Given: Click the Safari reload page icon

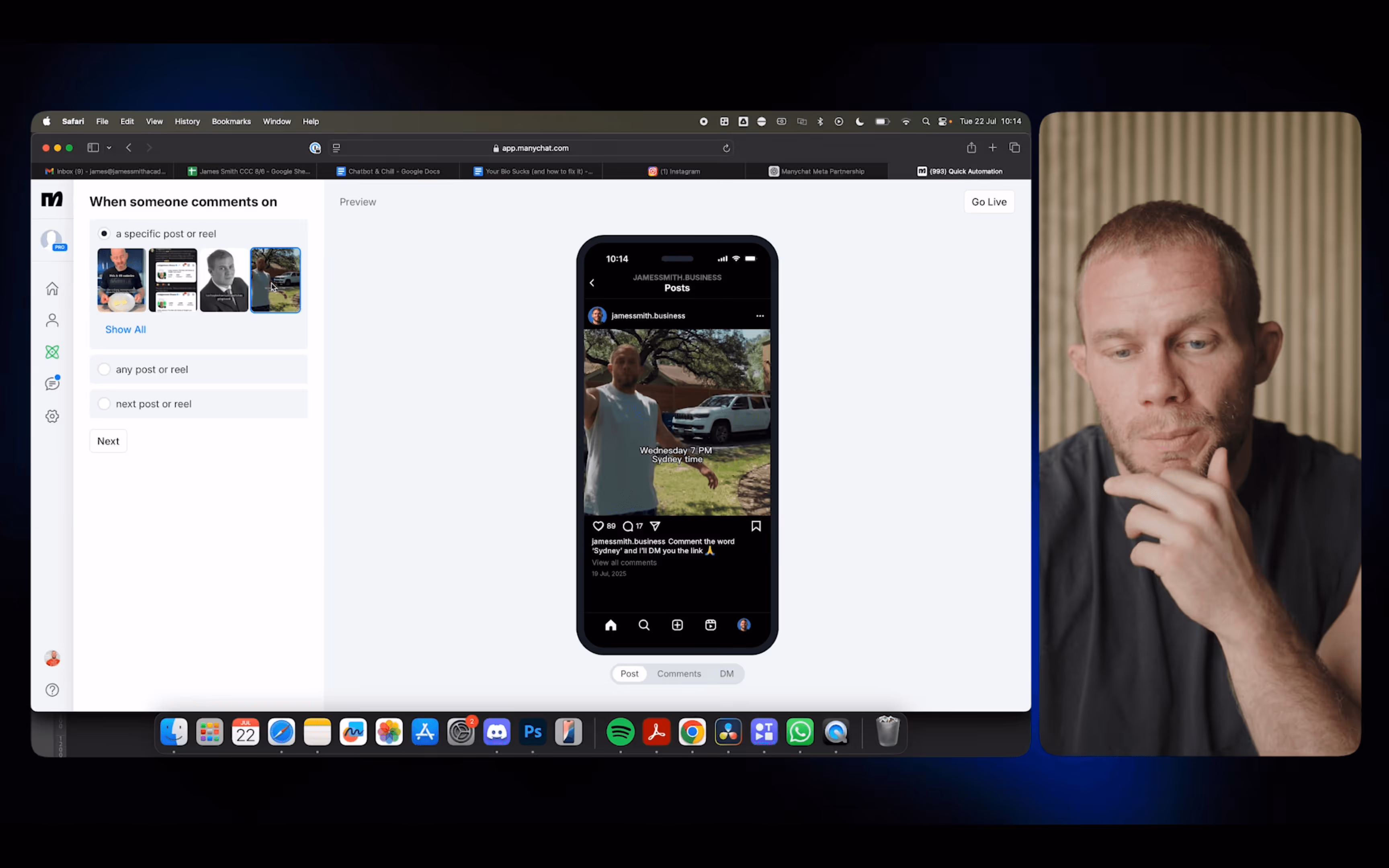Looking at the screenshot, I should click(x=726, y=148).
